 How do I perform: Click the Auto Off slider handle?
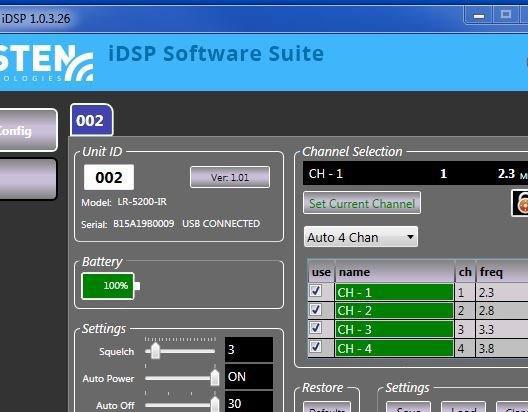tap(215, 404)
